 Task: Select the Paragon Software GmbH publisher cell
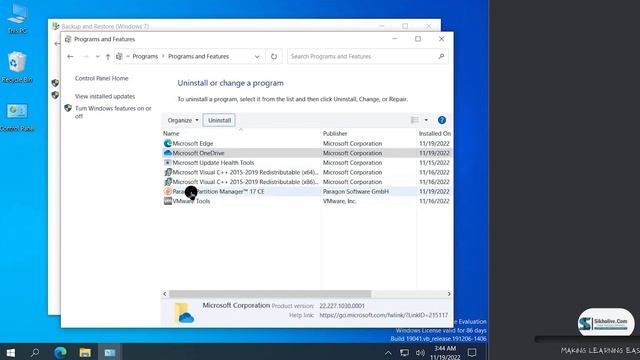point(356,191)
